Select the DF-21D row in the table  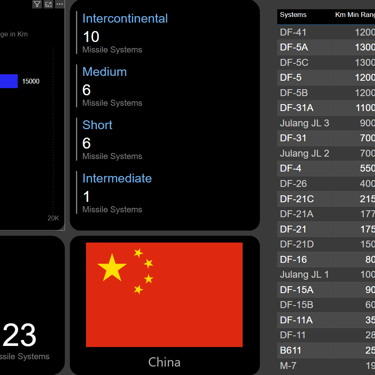click(x=326, y=244)
